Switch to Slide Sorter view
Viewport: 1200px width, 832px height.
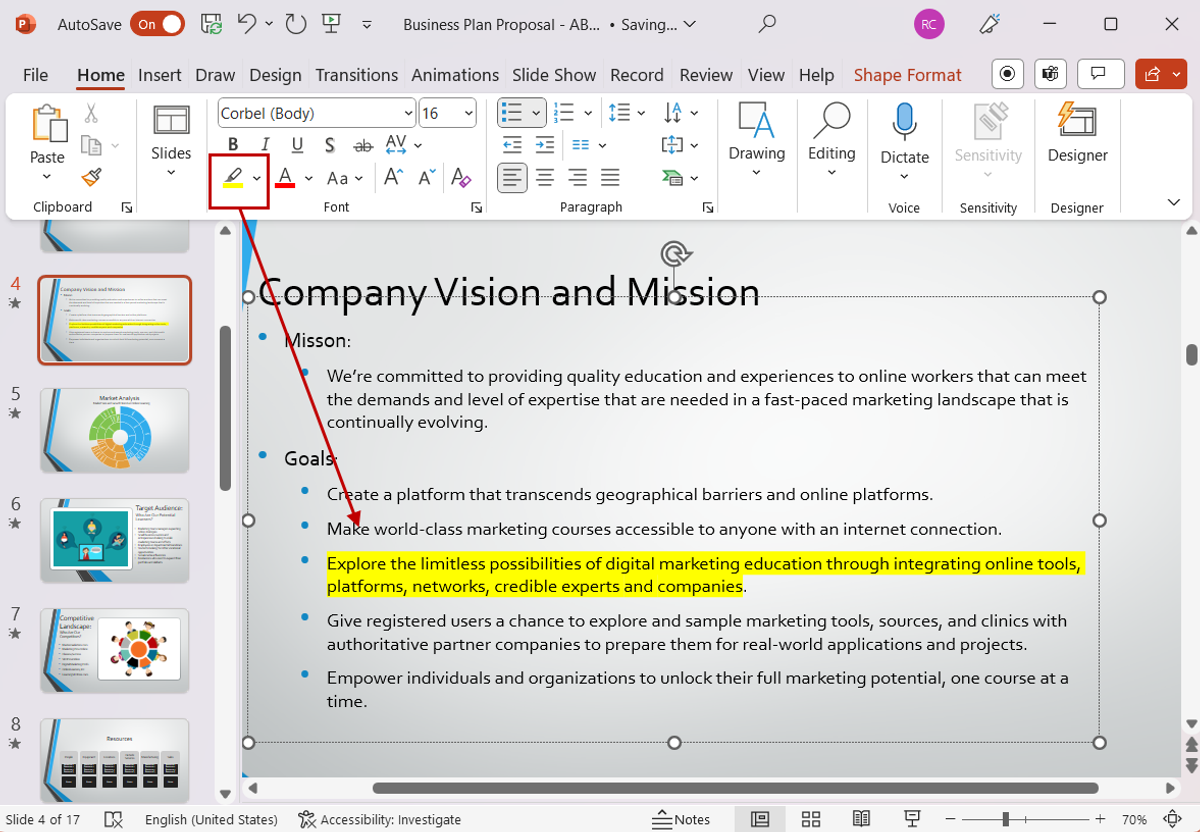[809, 819]
